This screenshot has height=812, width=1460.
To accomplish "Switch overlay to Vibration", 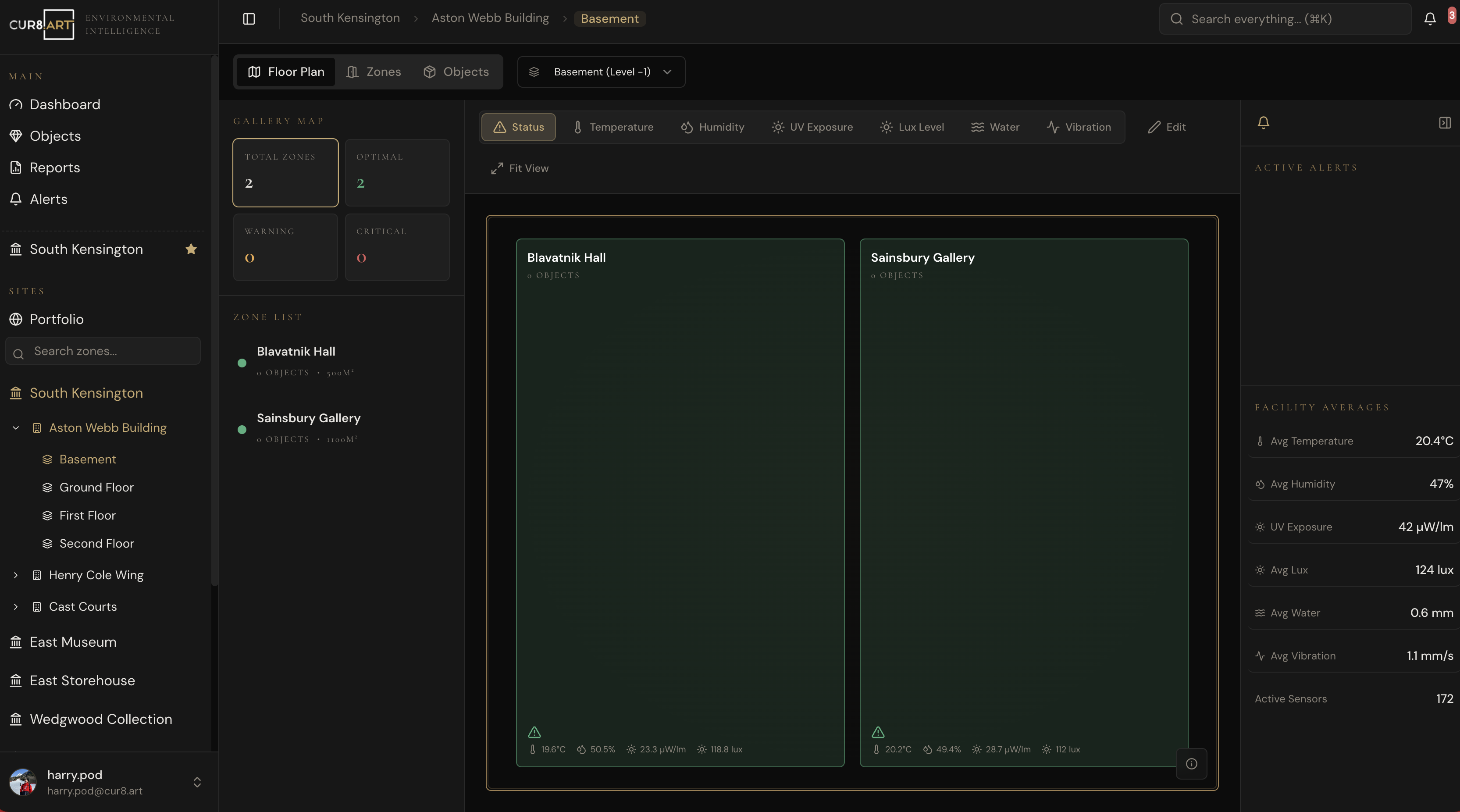I will point(1079,127).
